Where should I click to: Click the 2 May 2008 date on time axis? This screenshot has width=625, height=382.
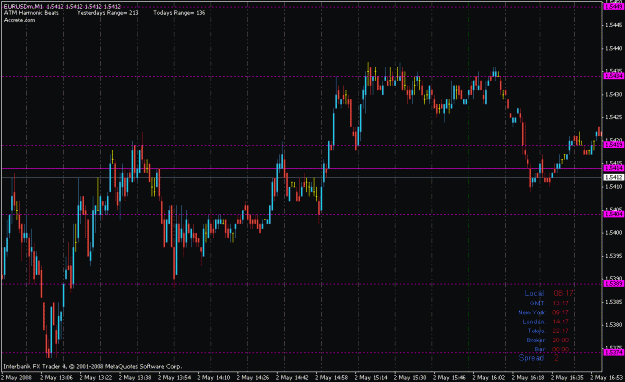coord(17,377)
